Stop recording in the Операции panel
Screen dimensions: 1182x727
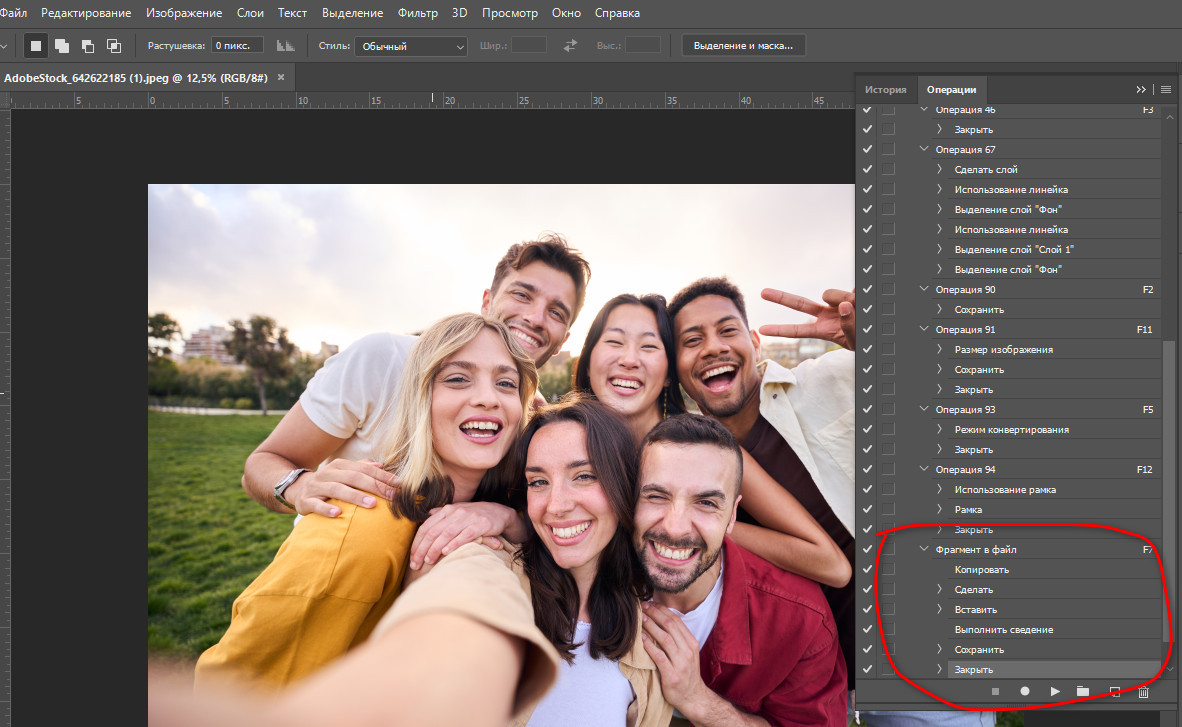click(995, 692)
